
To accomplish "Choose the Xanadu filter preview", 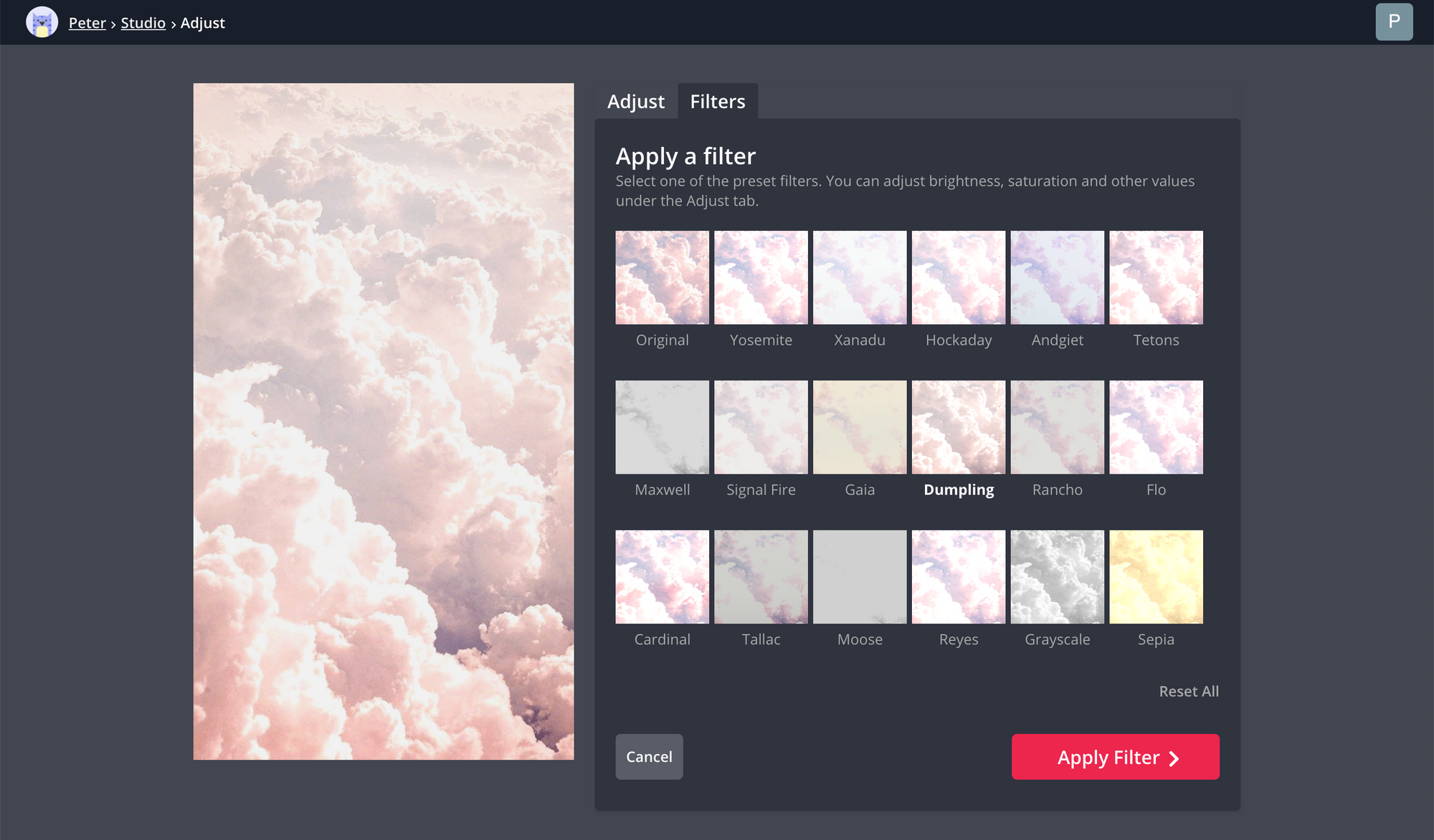I will tap(859, 277).
